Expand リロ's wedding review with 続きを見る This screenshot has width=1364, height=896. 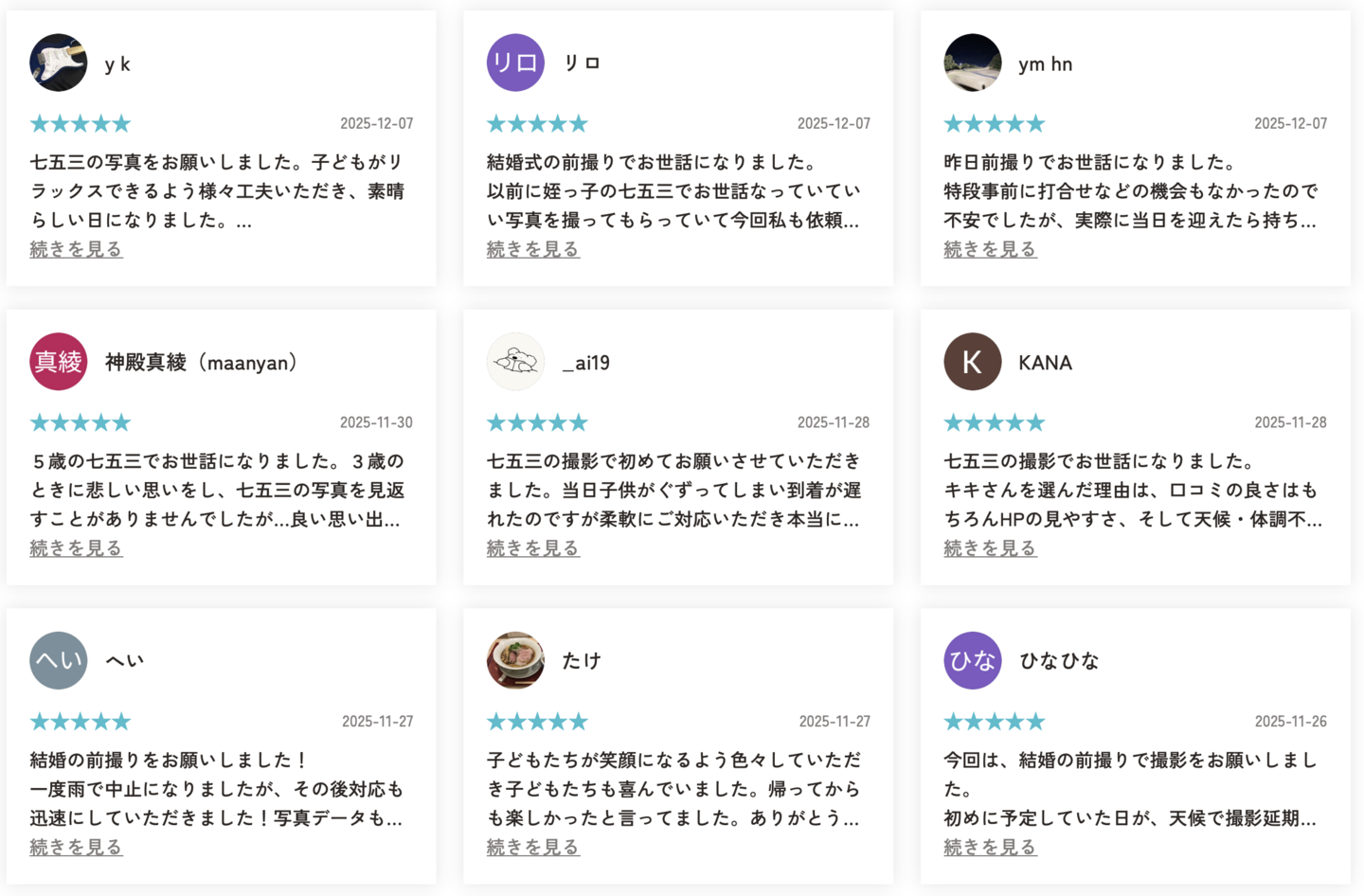click(x=533, y=249)
